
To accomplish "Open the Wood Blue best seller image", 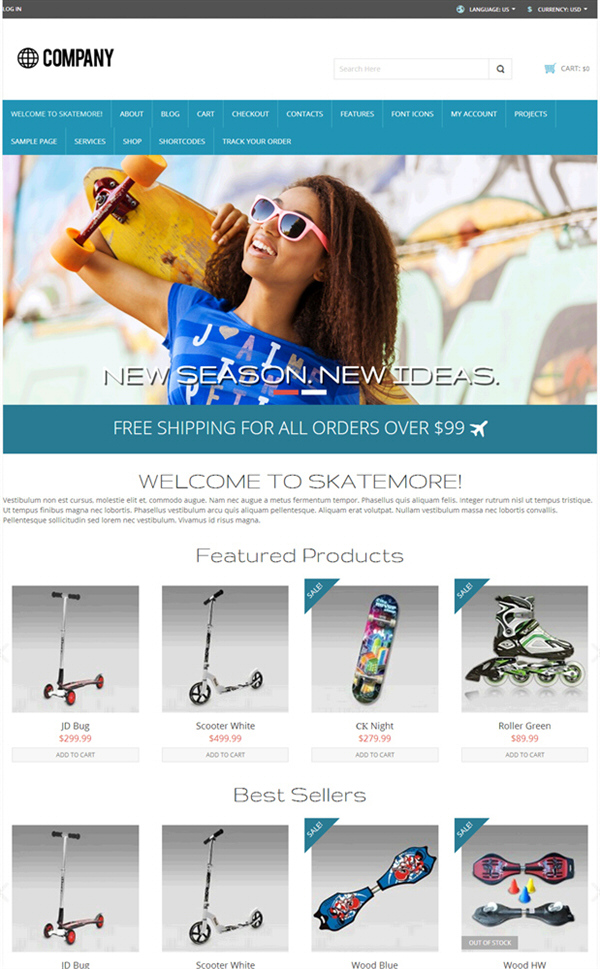I will pos(374,888).
